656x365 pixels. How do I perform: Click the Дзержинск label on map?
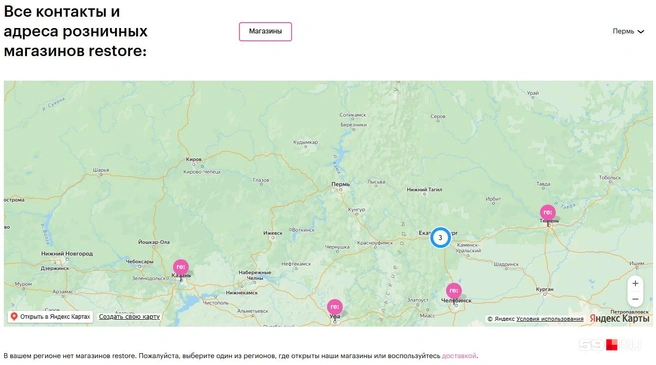55,268
